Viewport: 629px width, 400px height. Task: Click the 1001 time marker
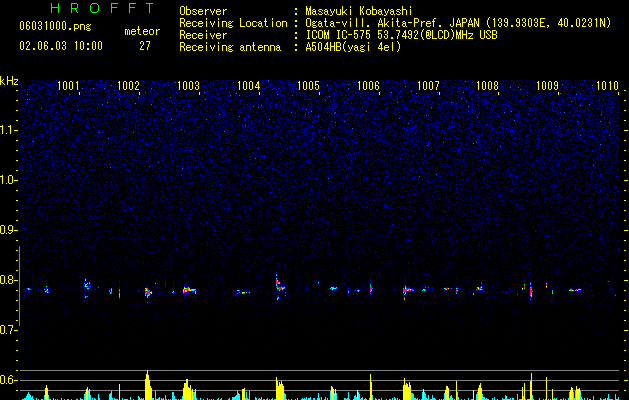[x=68, y=86]
